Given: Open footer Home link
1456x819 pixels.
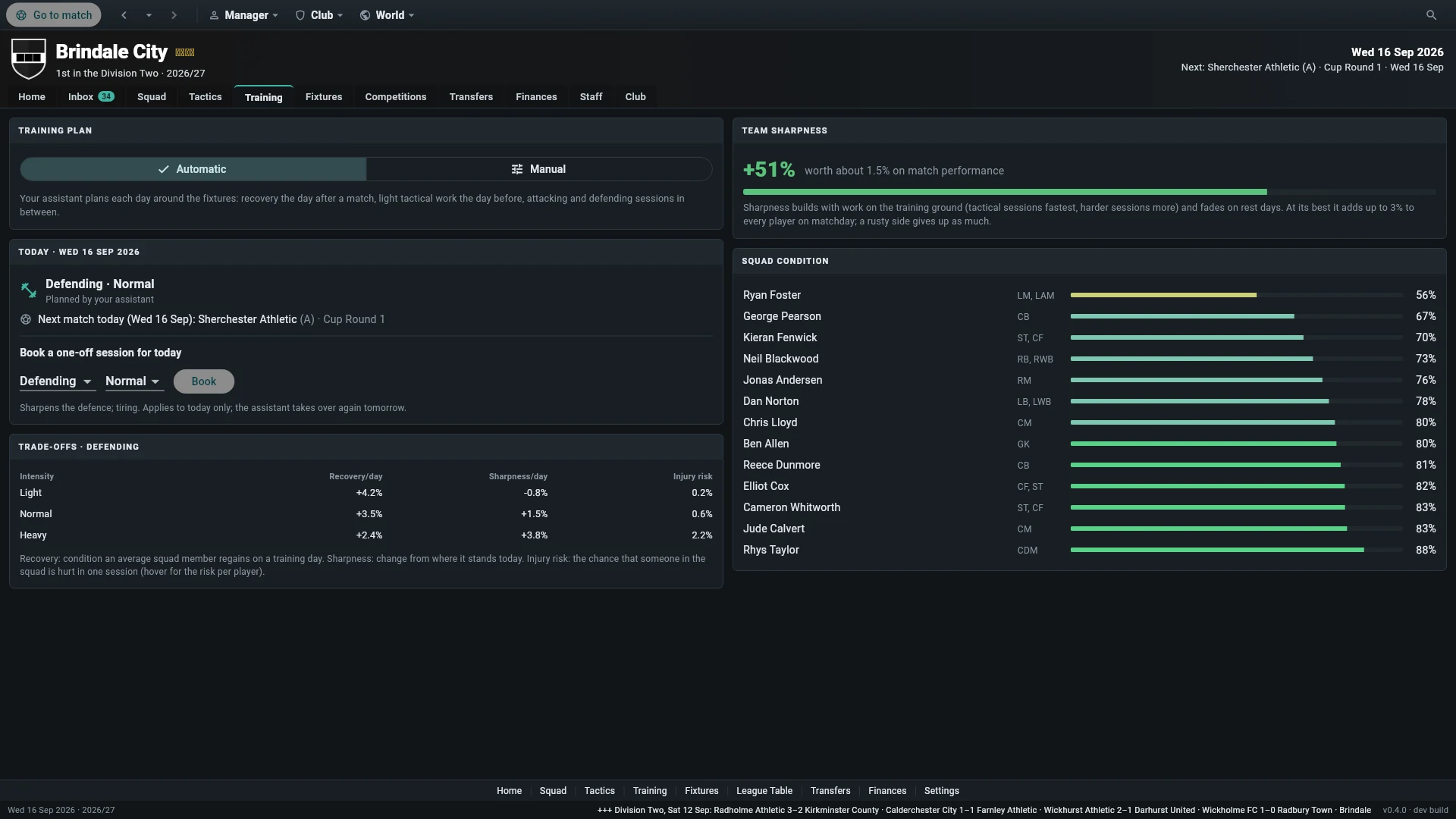Looking at the screenshot, I should click(x=509, y=791).
